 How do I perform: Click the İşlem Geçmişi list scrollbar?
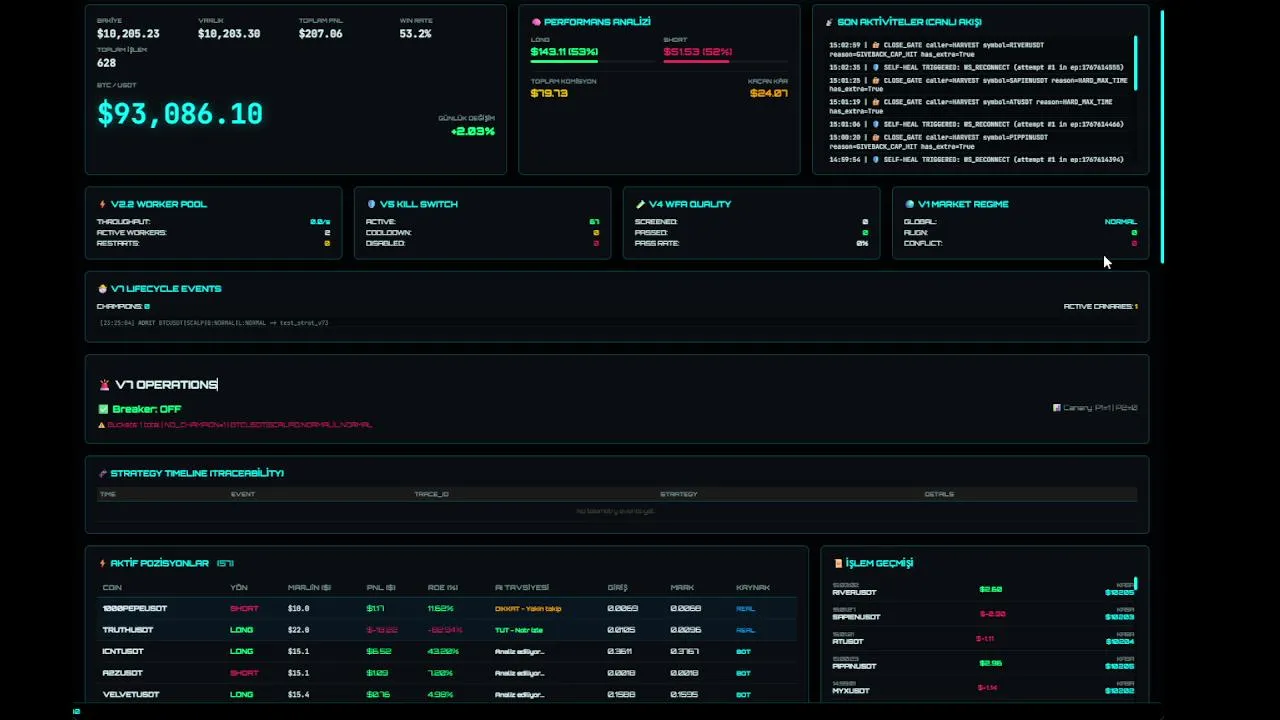coord(1135,584)
